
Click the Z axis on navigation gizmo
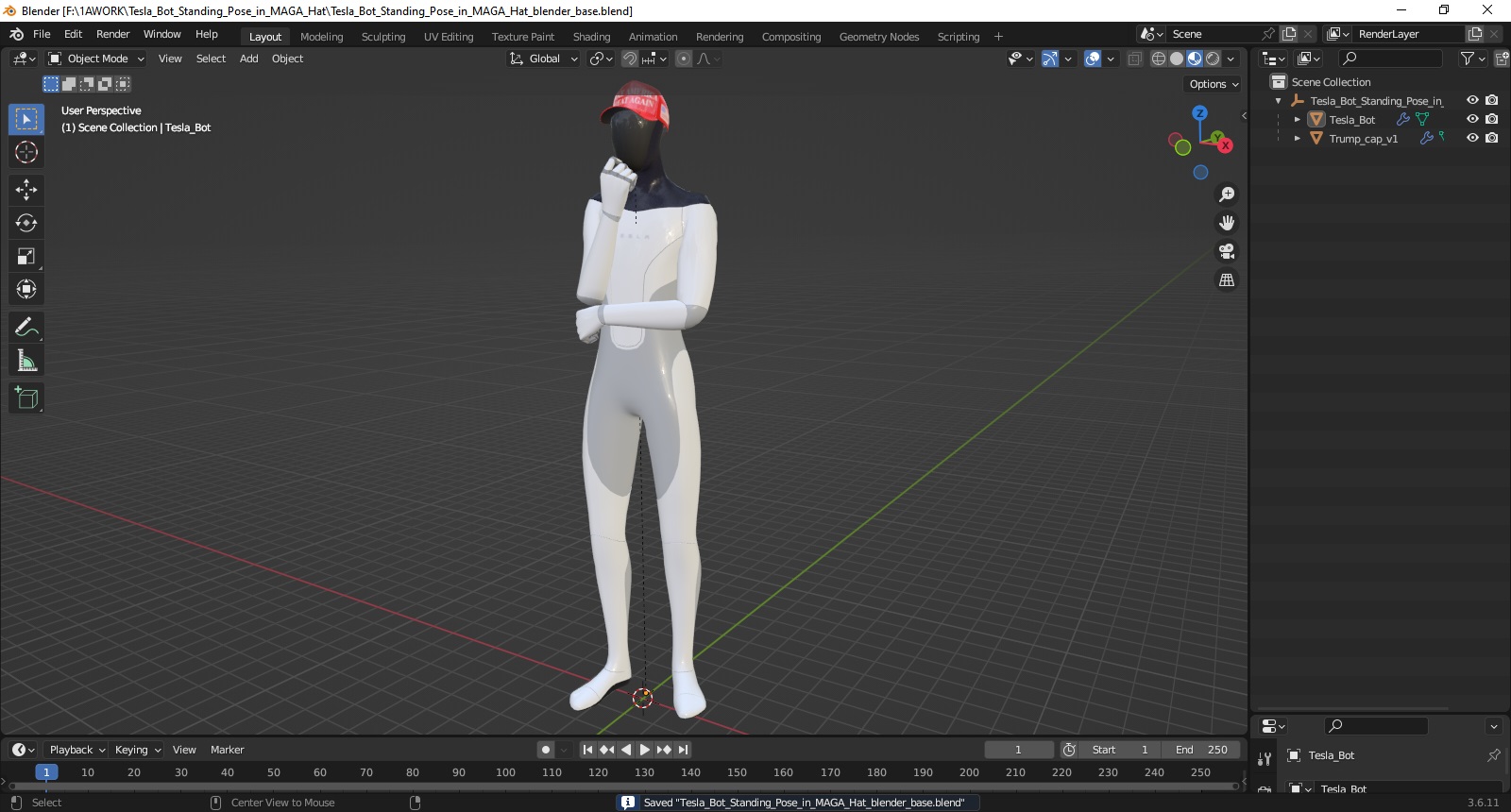point(1199,112)
